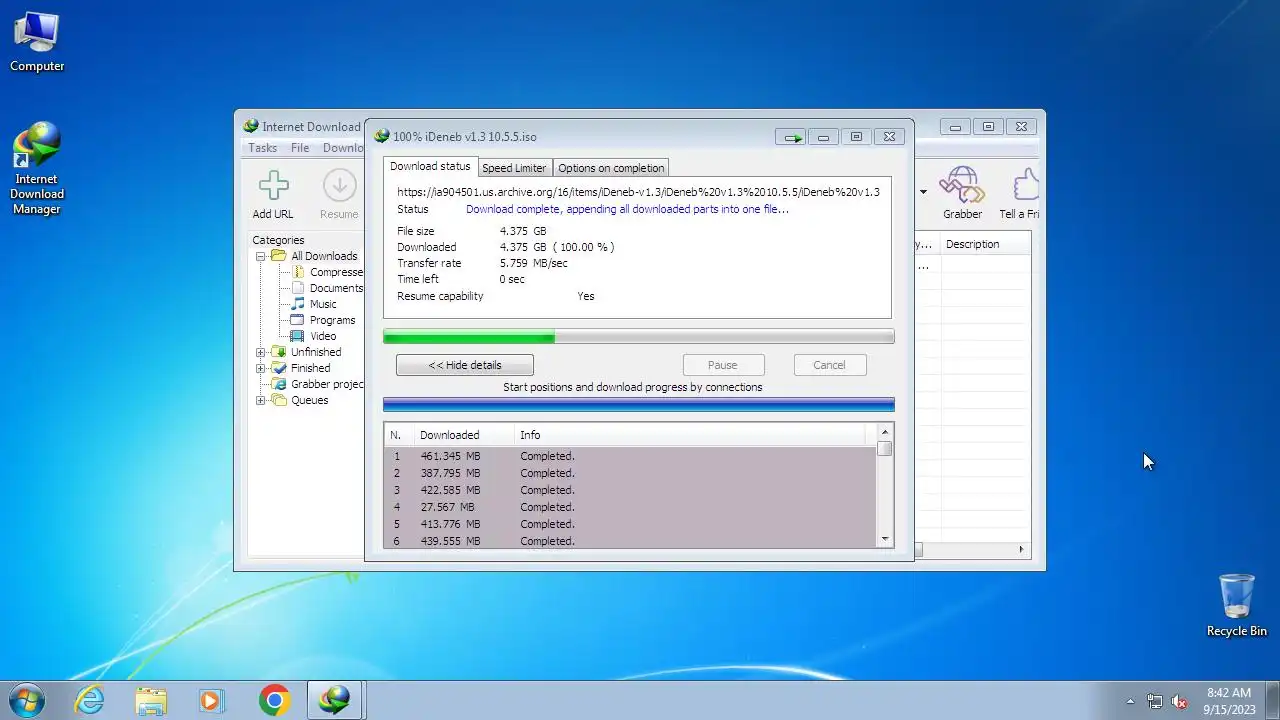
Task: Click the Pause button
Action: pos(722,365)
